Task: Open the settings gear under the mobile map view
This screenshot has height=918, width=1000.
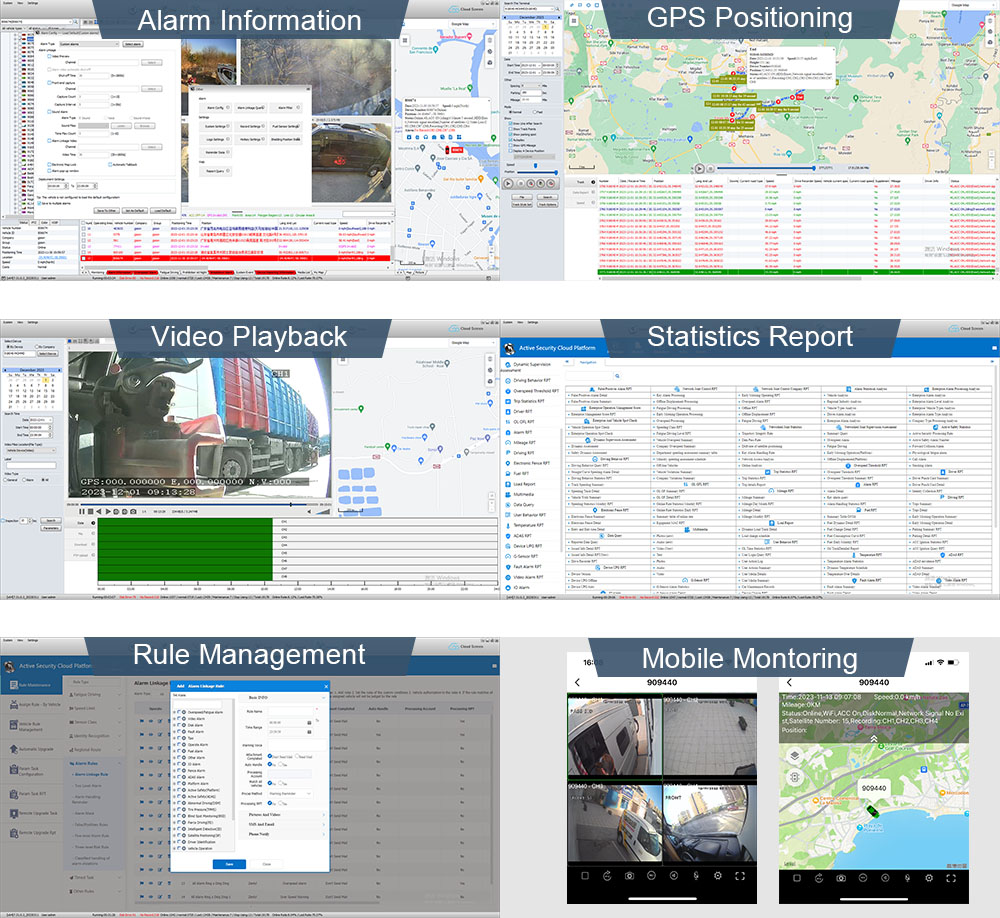Action: (x=929, y=878)
